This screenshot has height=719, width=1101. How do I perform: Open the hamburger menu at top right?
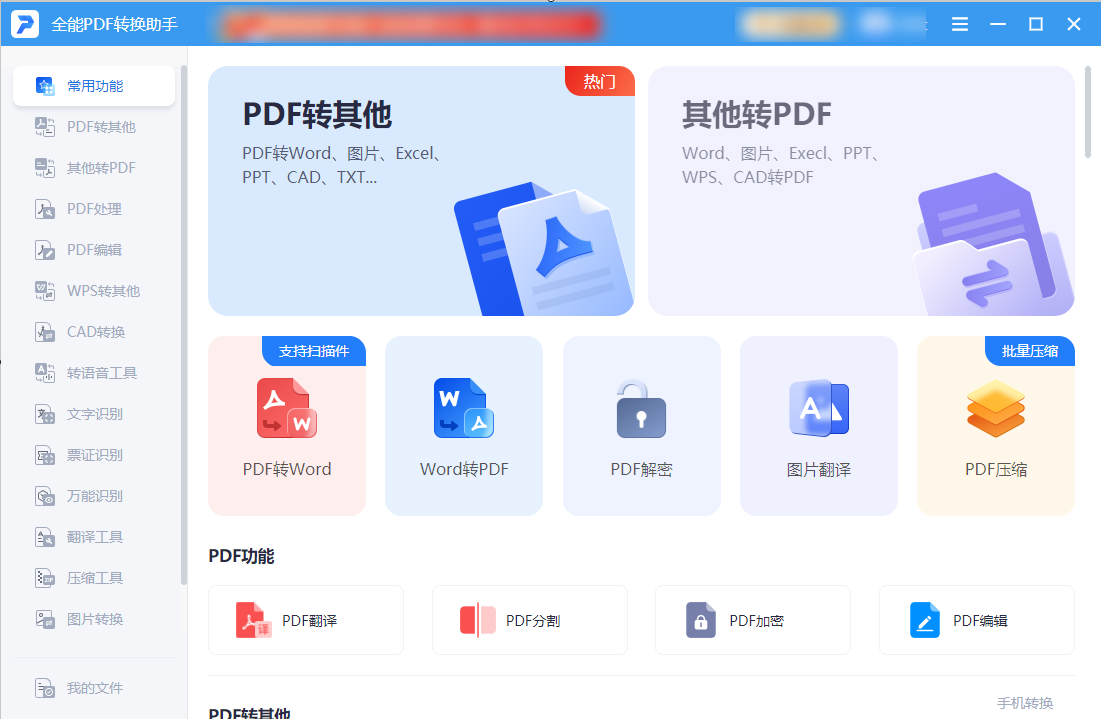click(959, 23)
